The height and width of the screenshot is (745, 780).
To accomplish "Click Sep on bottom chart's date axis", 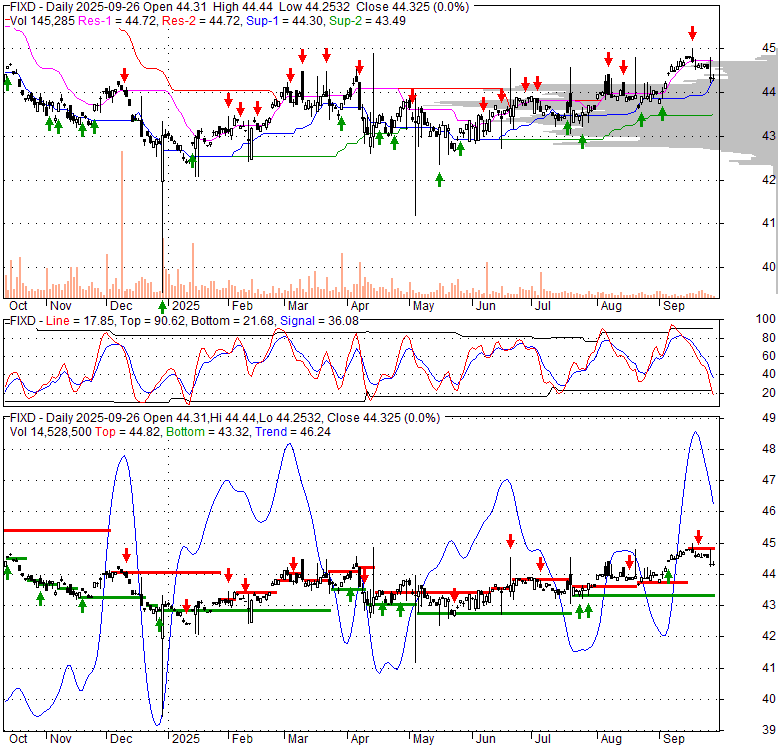I will 674,739.
